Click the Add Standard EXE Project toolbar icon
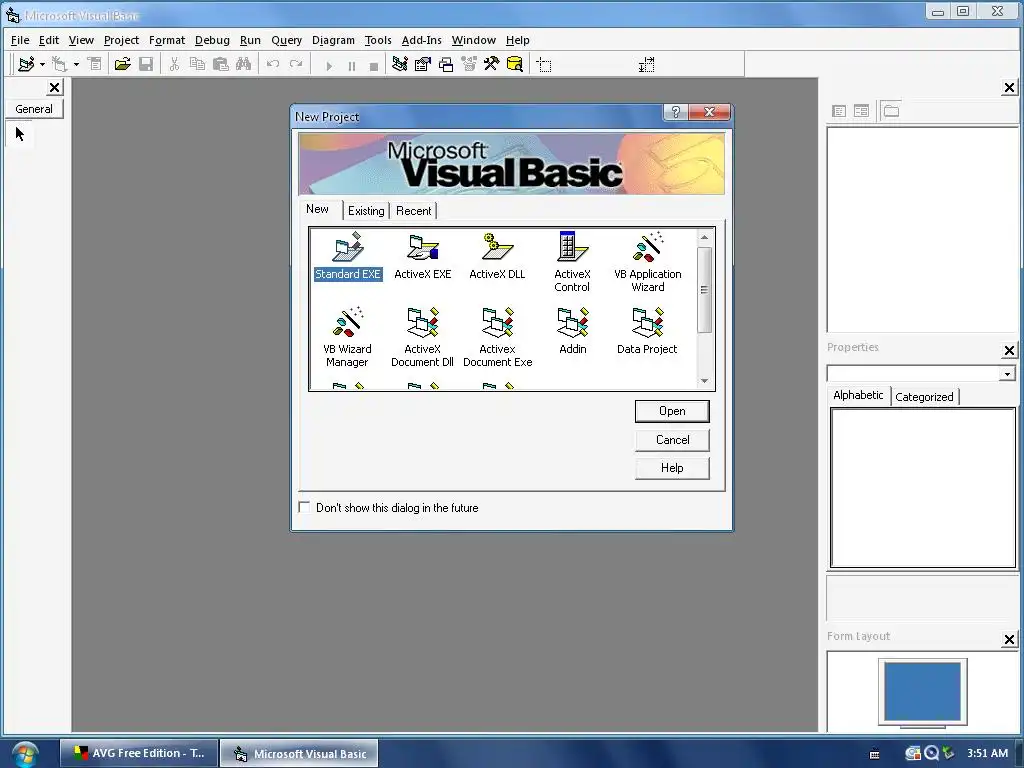This screenshot has height=768, width=1024. (x=26, y=64)
